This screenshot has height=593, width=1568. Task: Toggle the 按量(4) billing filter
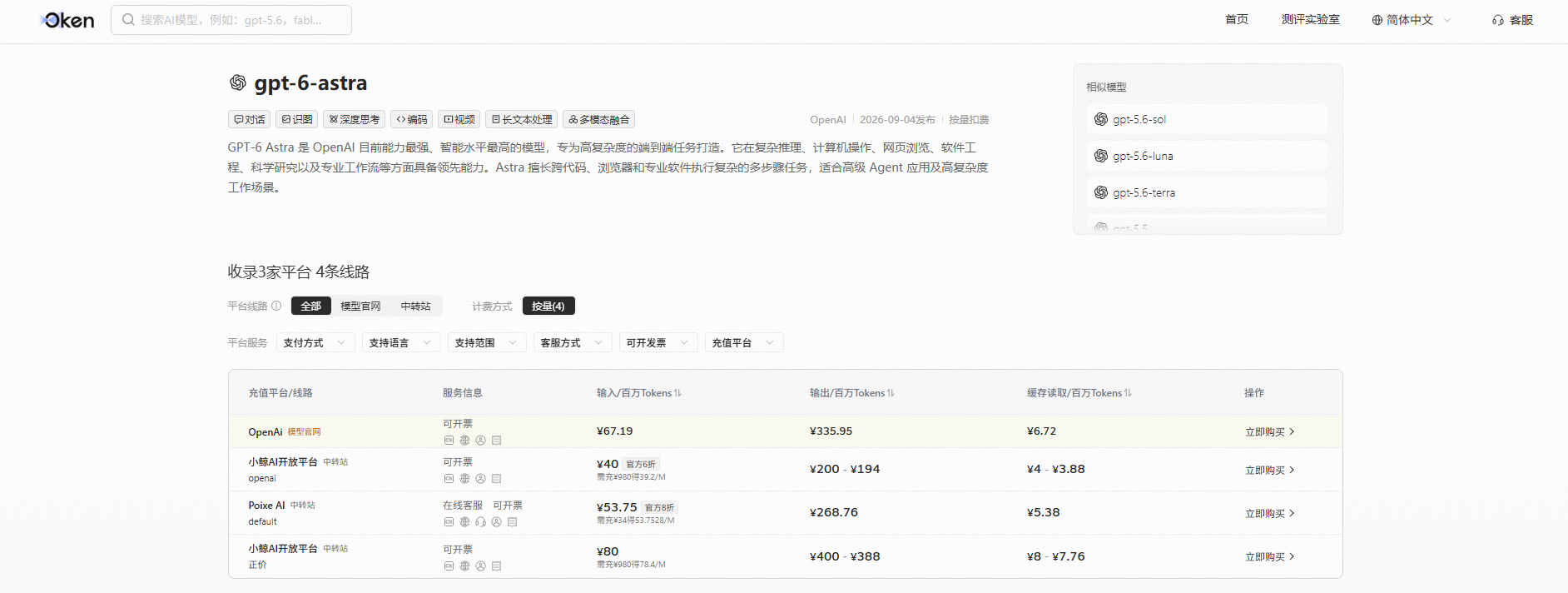click(x=548, y=306)
